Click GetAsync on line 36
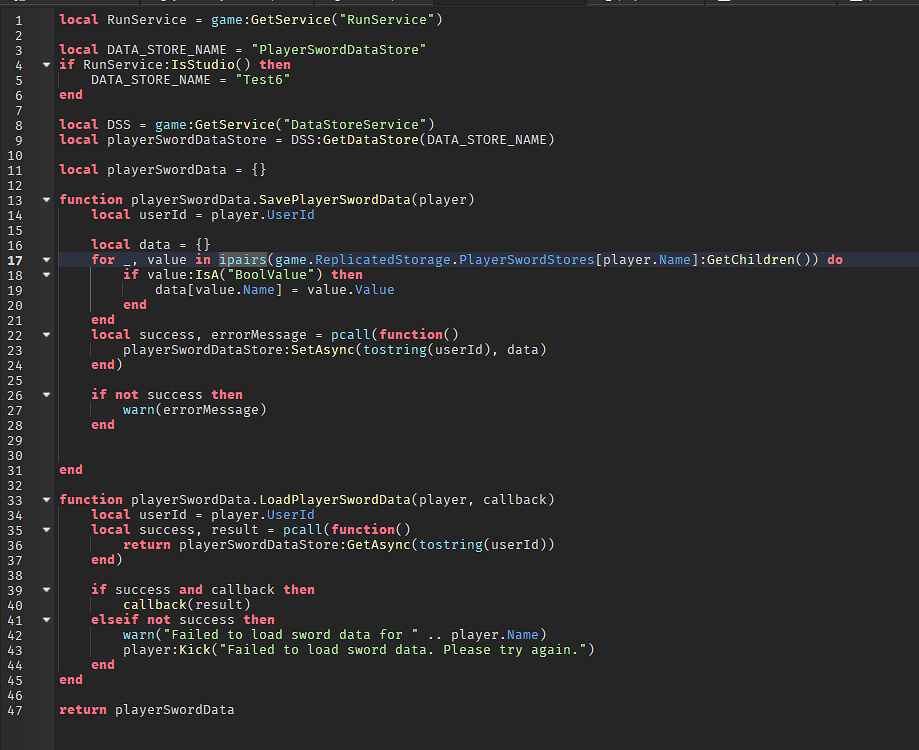Viewport: 919px width, 750px height. tap(379, 545)
